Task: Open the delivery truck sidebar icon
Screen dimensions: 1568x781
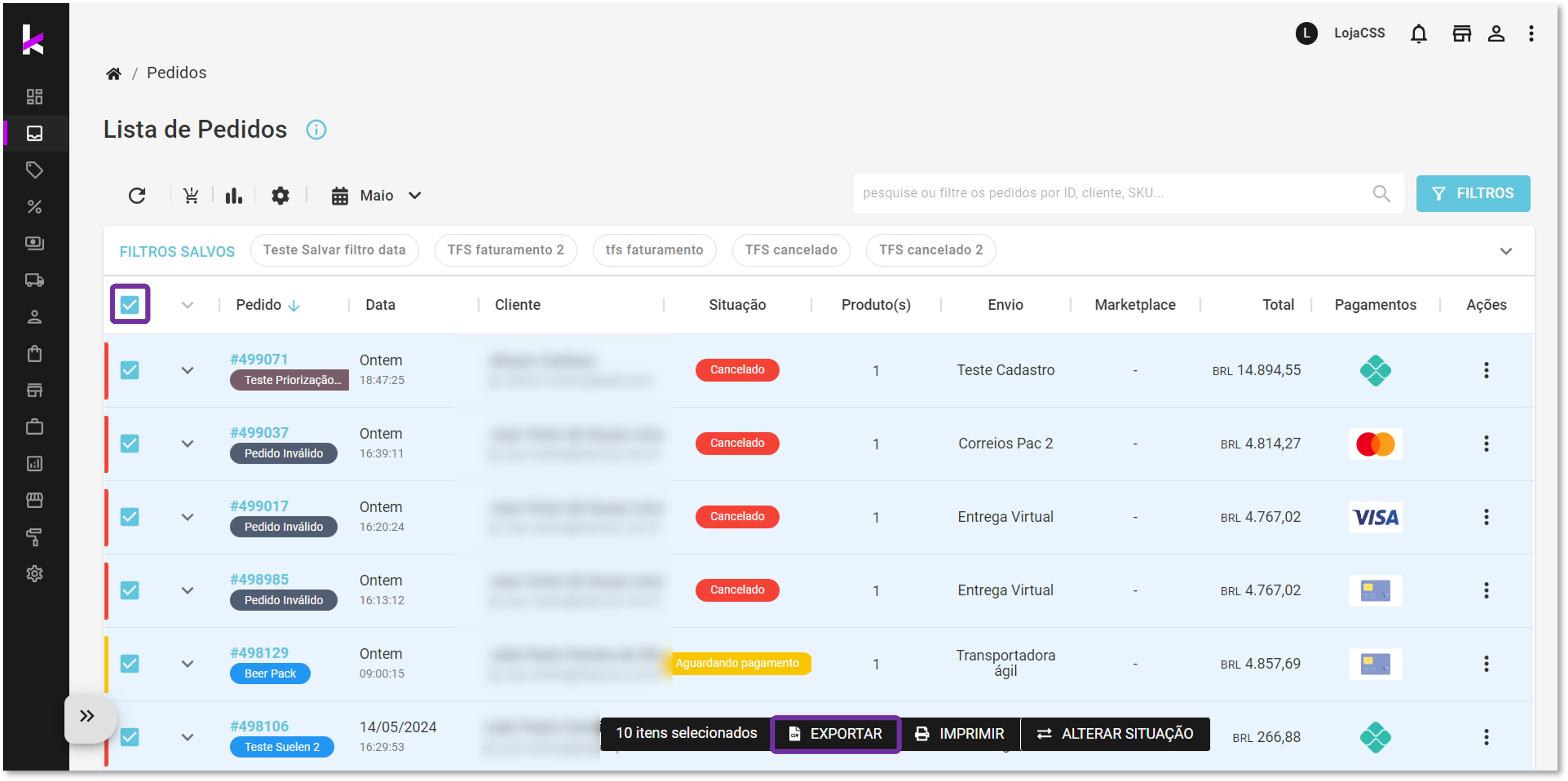Action: click(x=35, y=280)
